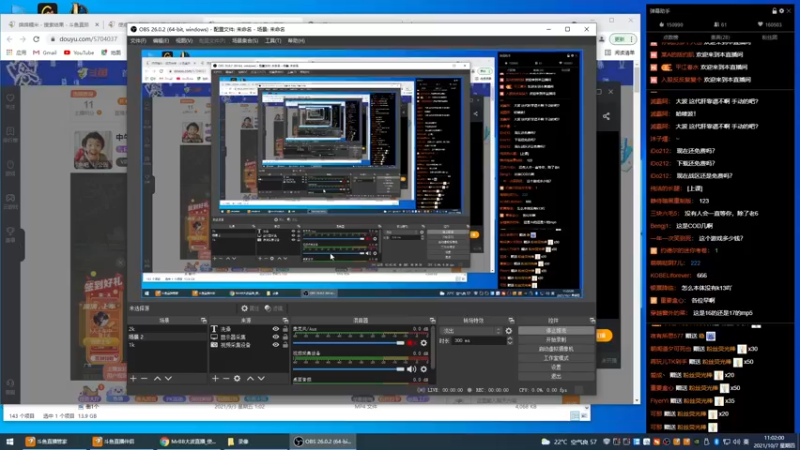Viewport: 800px width, 450px height.
Task: Click the stop streaming button in controls
Action: point(556,331)
